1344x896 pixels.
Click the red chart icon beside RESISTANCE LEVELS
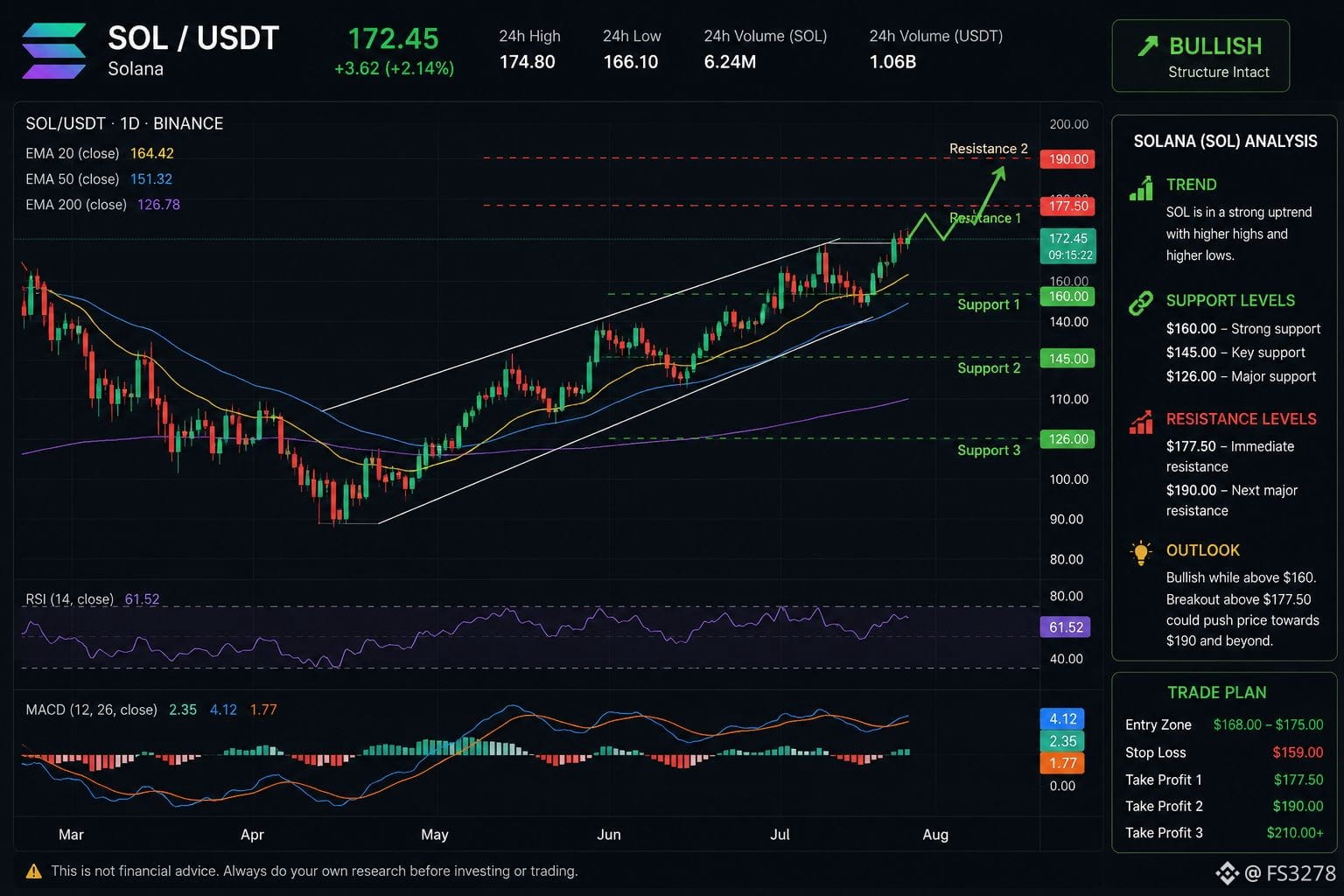pos(1141,422)
